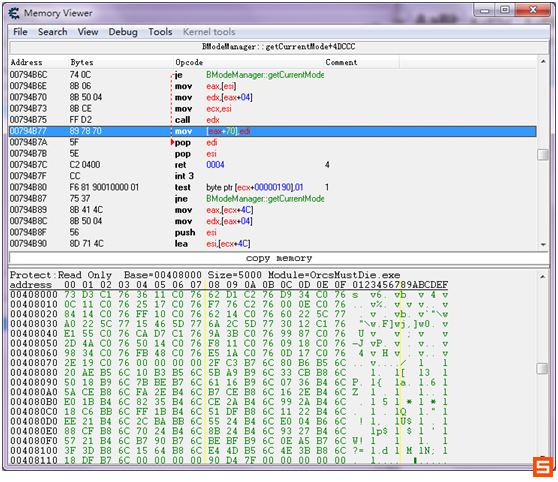558x482 pixels.
Task: Select the 'pop edi' row at 00794B7A
Action: 273,143
